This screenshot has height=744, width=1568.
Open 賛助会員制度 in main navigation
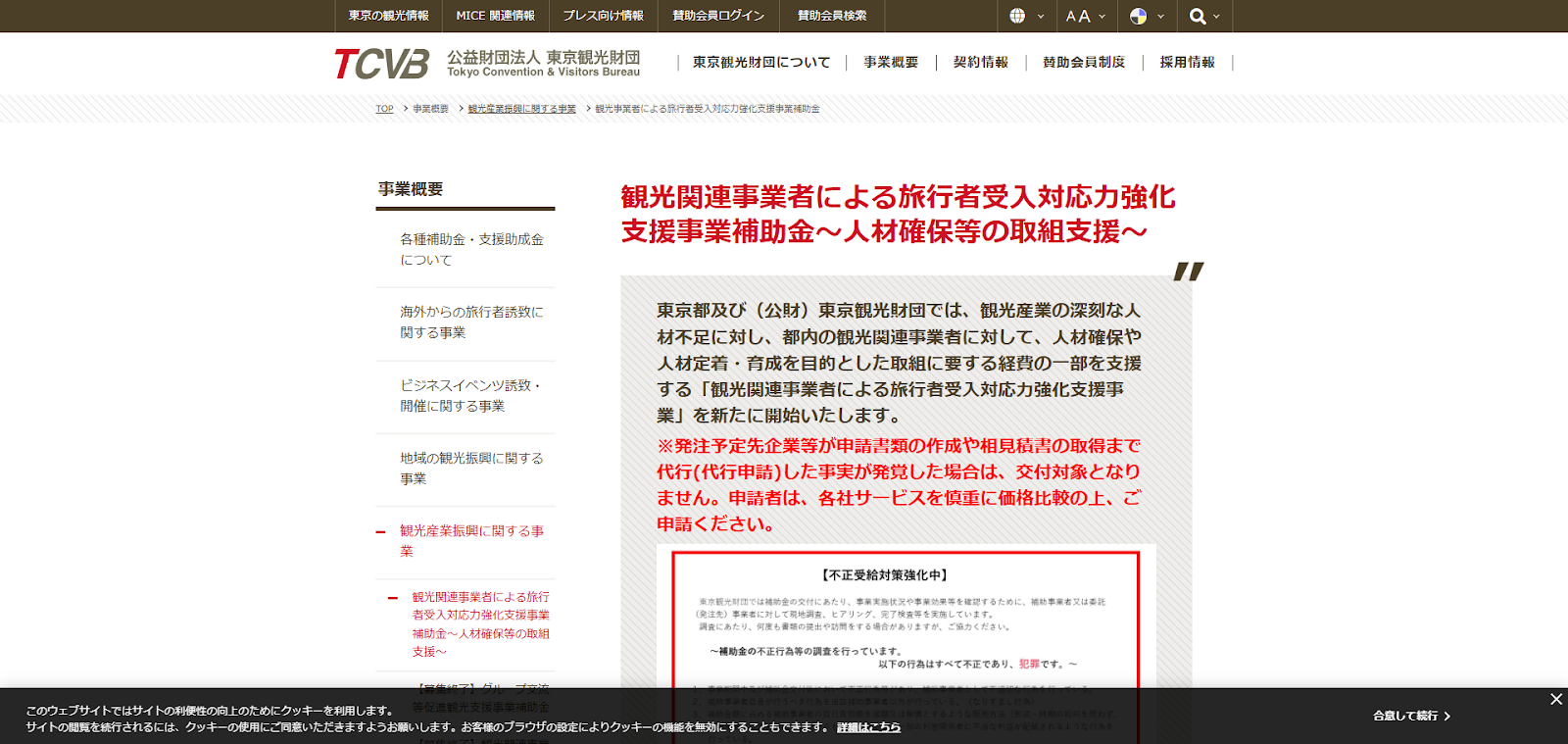[x=1084, y=62]
